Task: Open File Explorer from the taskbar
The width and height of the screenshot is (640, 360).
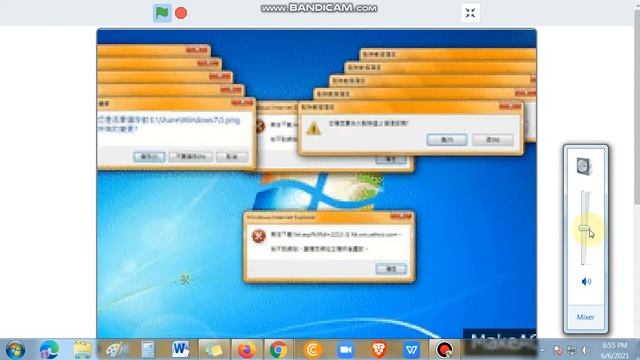Action: [82, 350]
